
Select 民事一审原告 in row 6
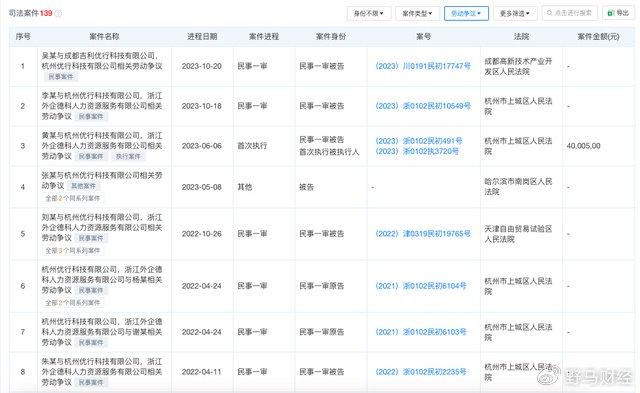(x=322, y=286)
